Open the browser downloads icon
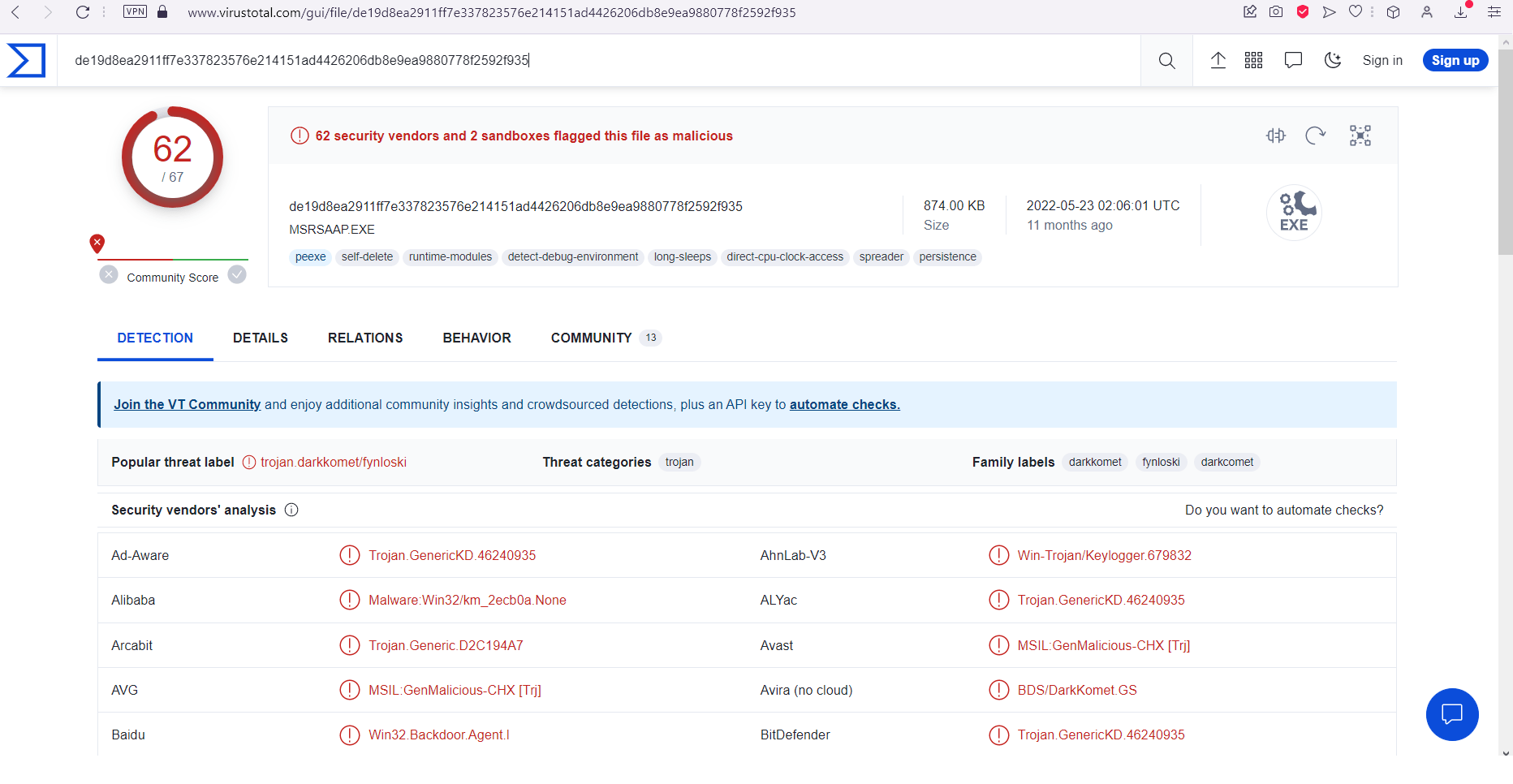 click(x=1461, y=11)
